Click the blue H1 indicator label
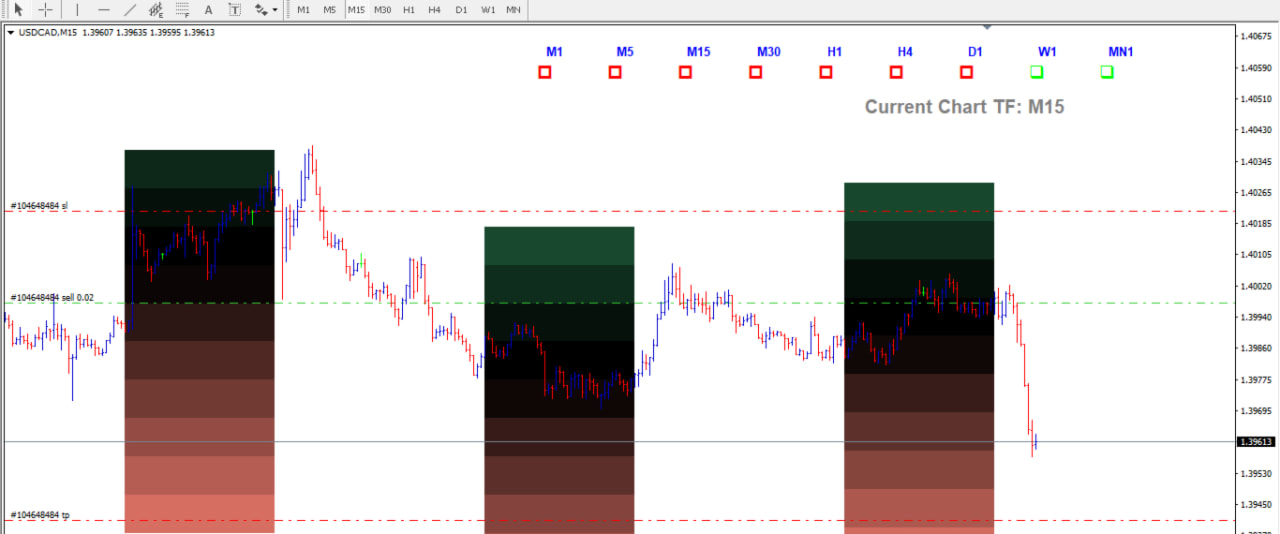This screenshot has height=534, width=1280. 835,51
